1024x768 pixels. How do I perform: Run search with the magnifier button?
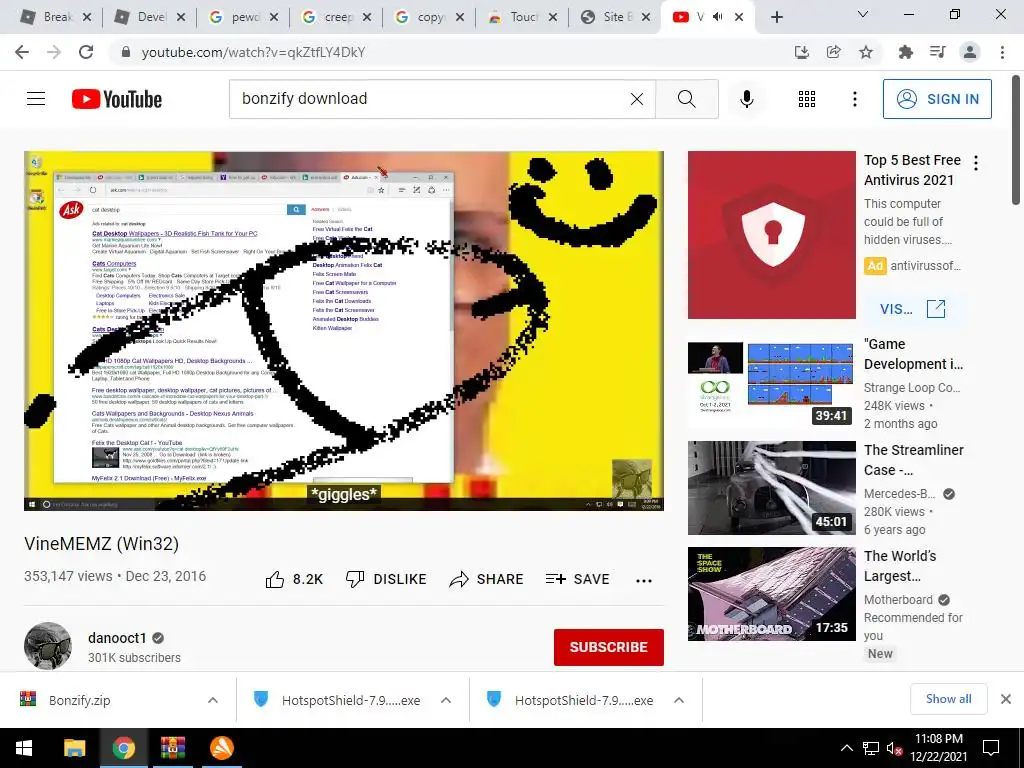686,99
